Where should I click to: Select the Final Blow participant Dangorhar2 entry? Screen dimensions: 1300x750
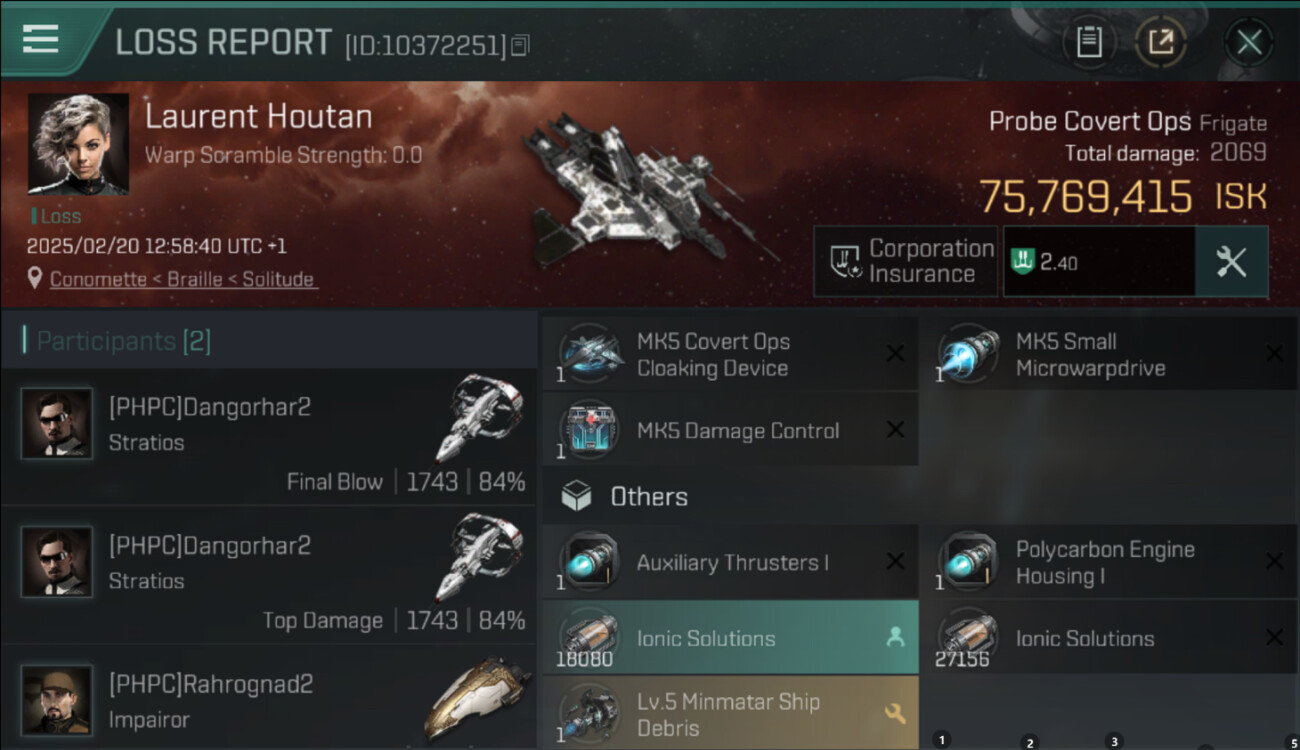click(x=270, y=436)
